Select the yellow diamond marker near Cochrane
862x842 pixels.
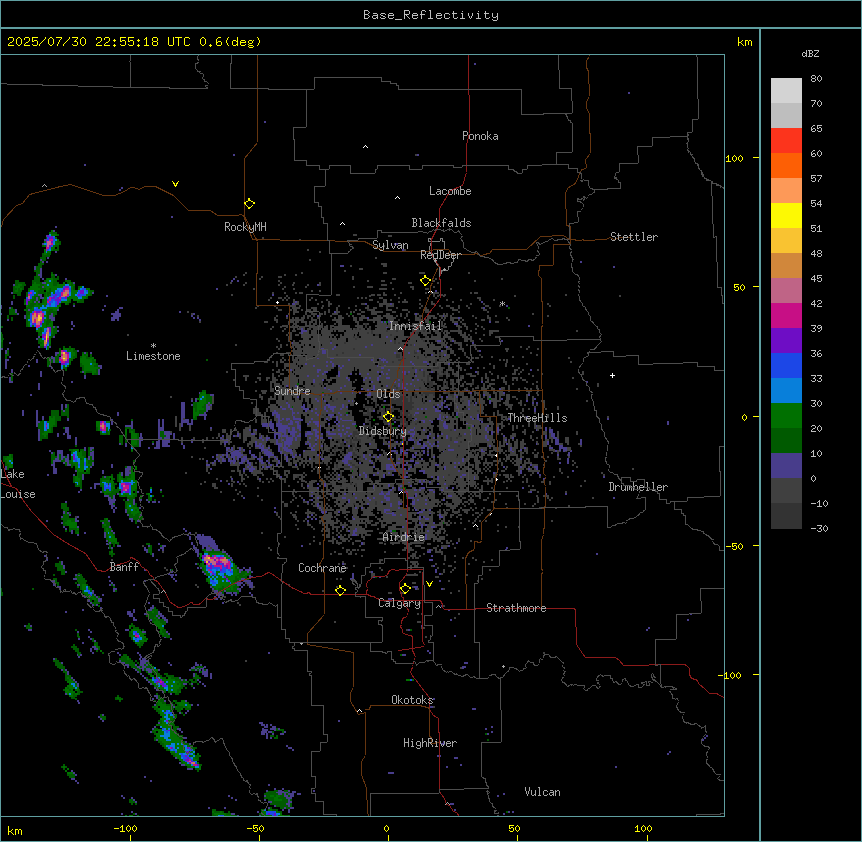(x=340, y=590)
